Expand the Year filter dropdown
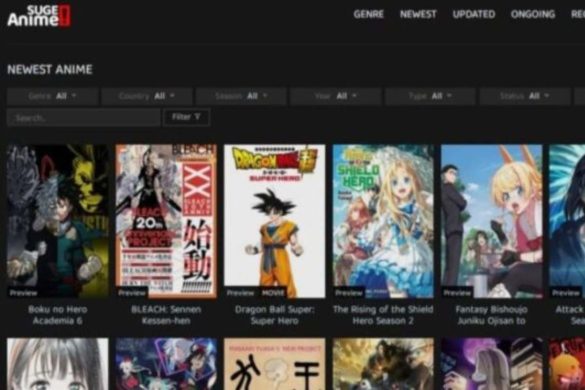Screen dimensions: 585x390 click(336, 96)
